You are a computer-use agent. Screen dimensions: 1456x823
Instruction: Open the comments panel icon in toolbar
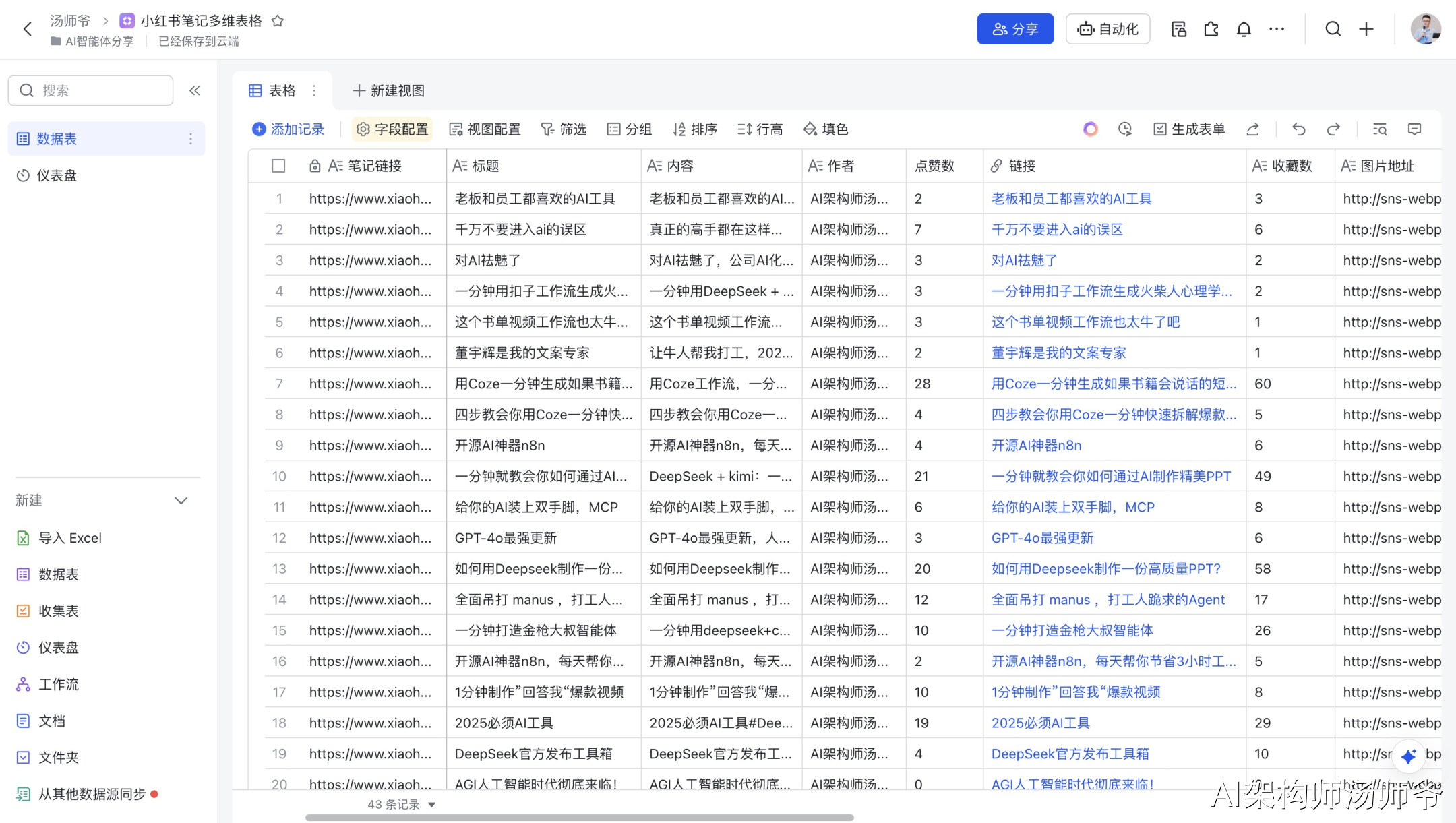[1414, 129]
